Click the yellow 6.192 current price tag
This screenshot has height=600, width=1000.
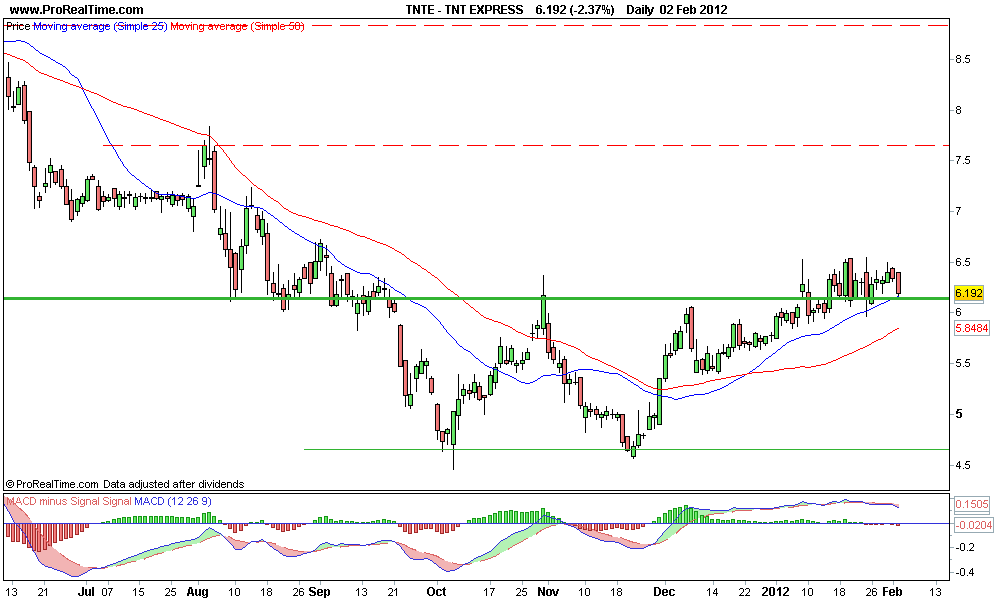[x=969, y=293]
